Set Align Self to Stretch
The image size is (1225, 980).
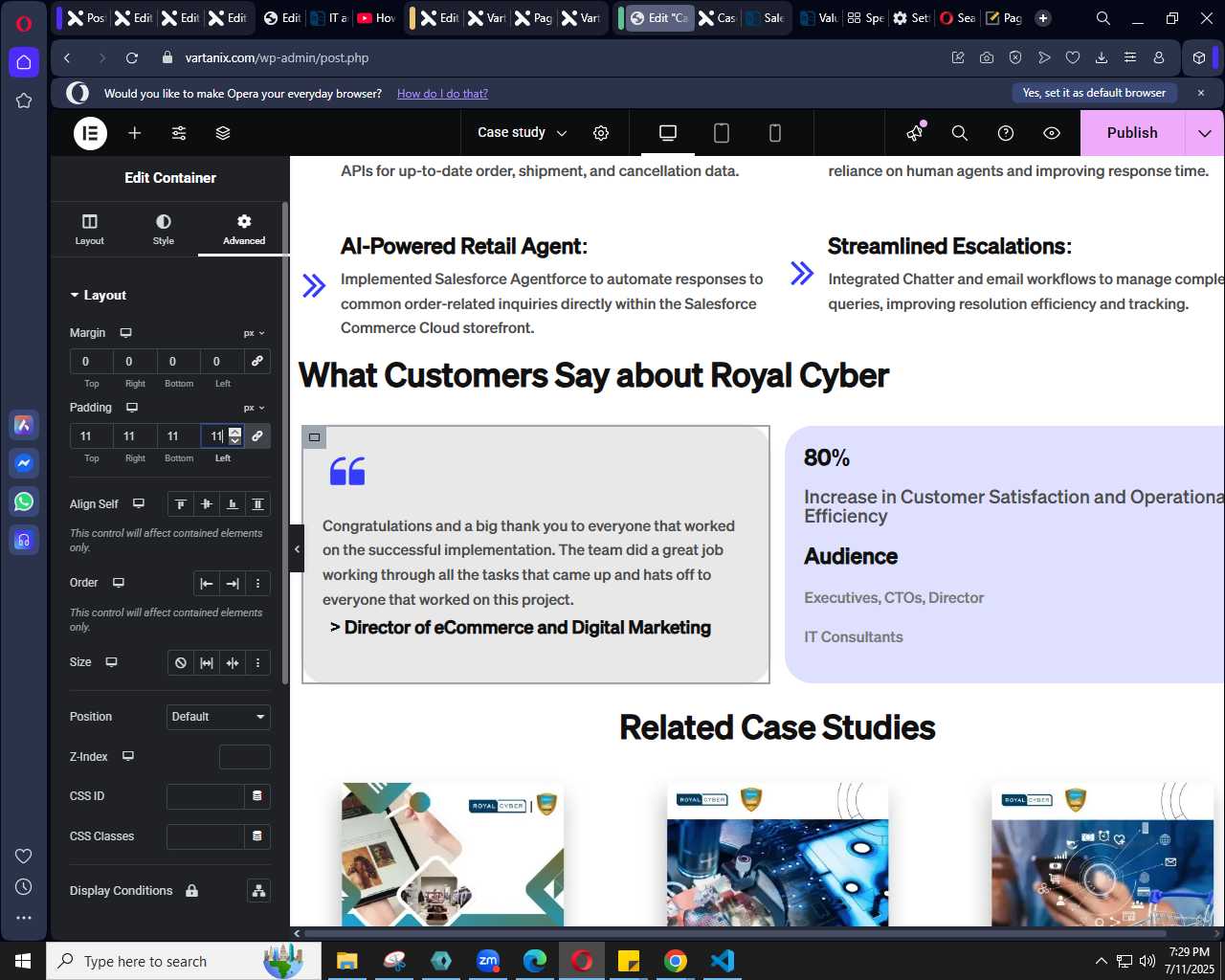pos(257,504)
